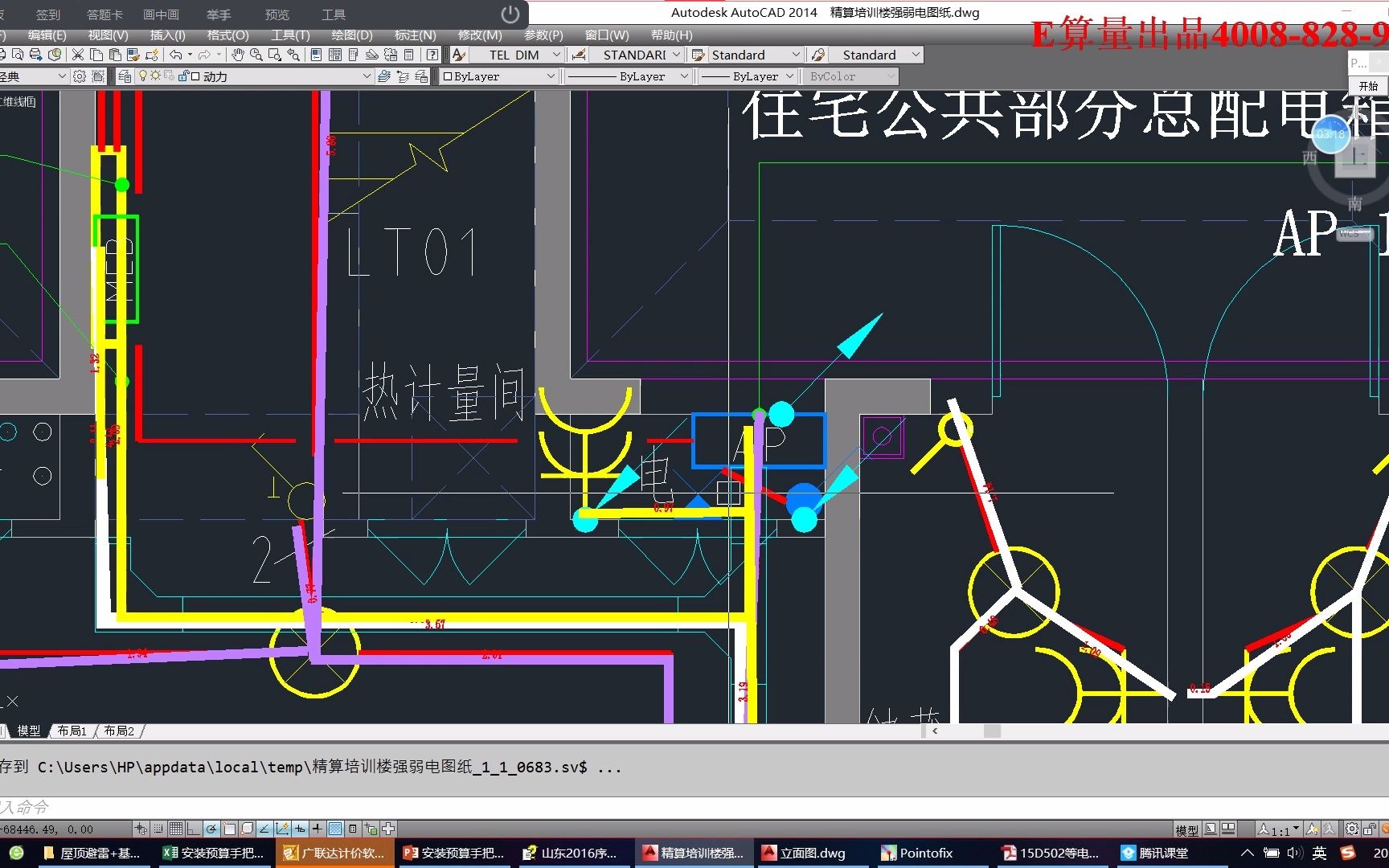The image size is (1389, 868).
Task: Toggle Object Snap Tracking in status bar
Action: coord(264,829)
